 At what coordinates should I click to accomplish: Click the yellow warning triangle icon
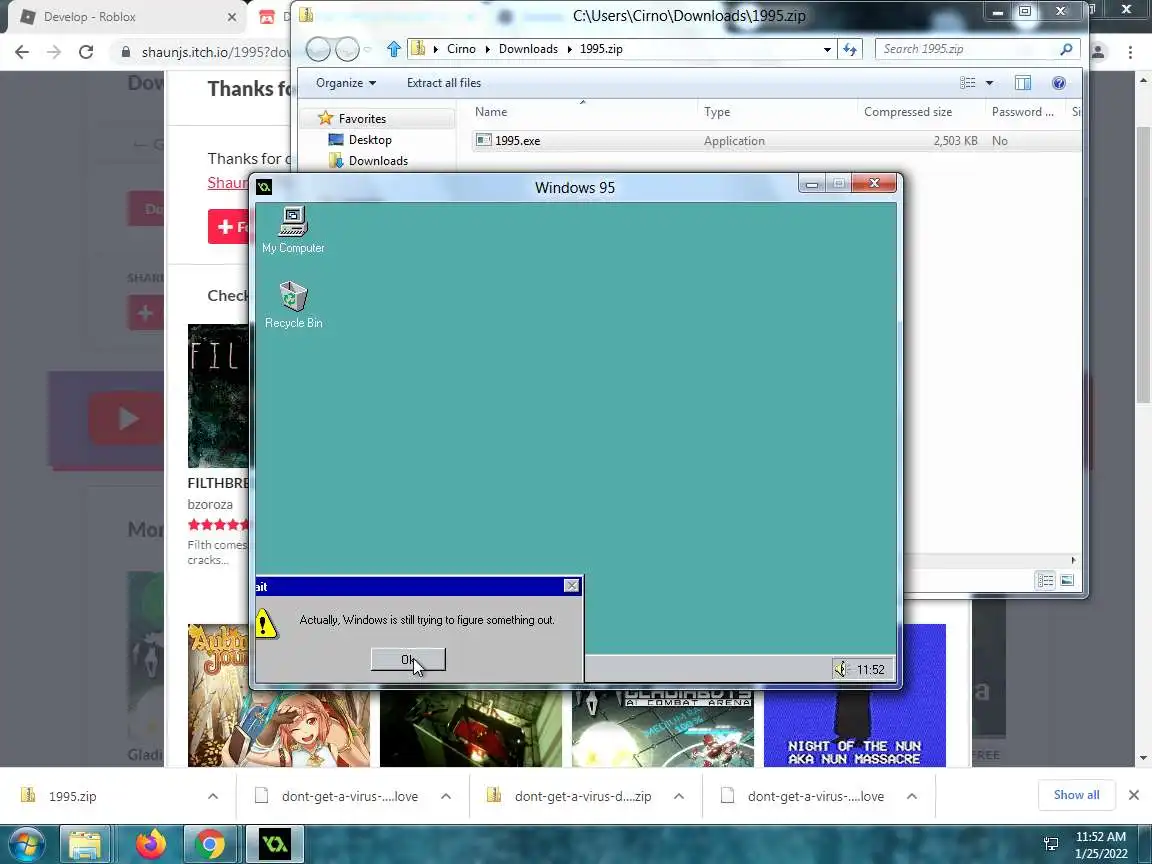(265, 624)
